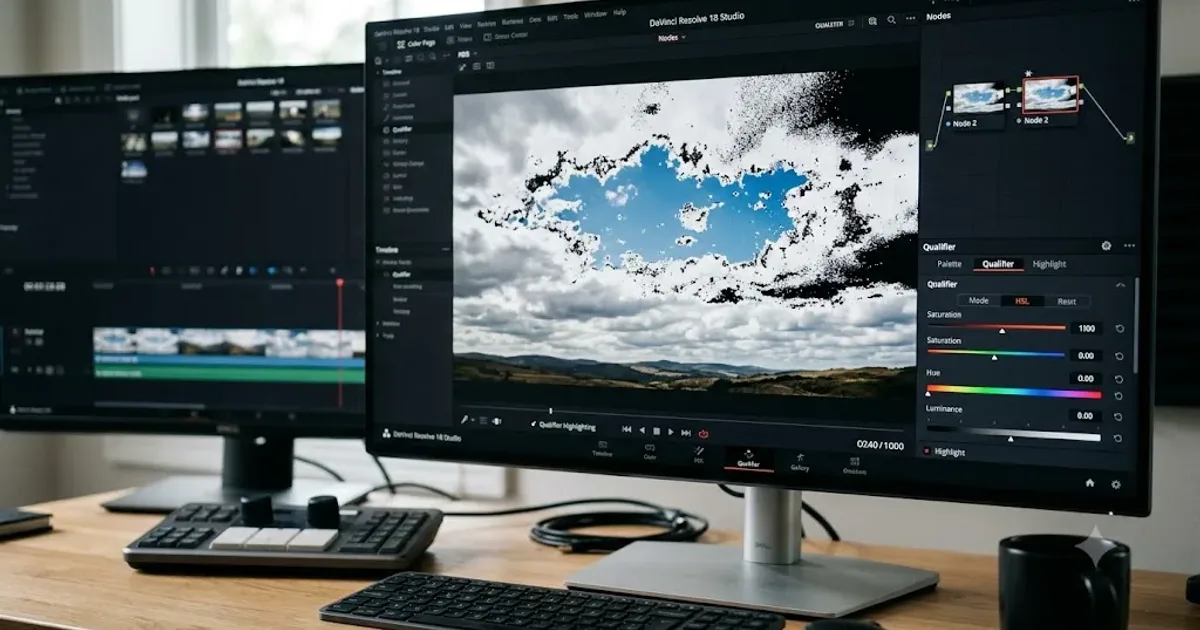Screen dimensions: 1200x630
Task: Jump to first frame in viewer transport
Action: [x=626, y=429]
